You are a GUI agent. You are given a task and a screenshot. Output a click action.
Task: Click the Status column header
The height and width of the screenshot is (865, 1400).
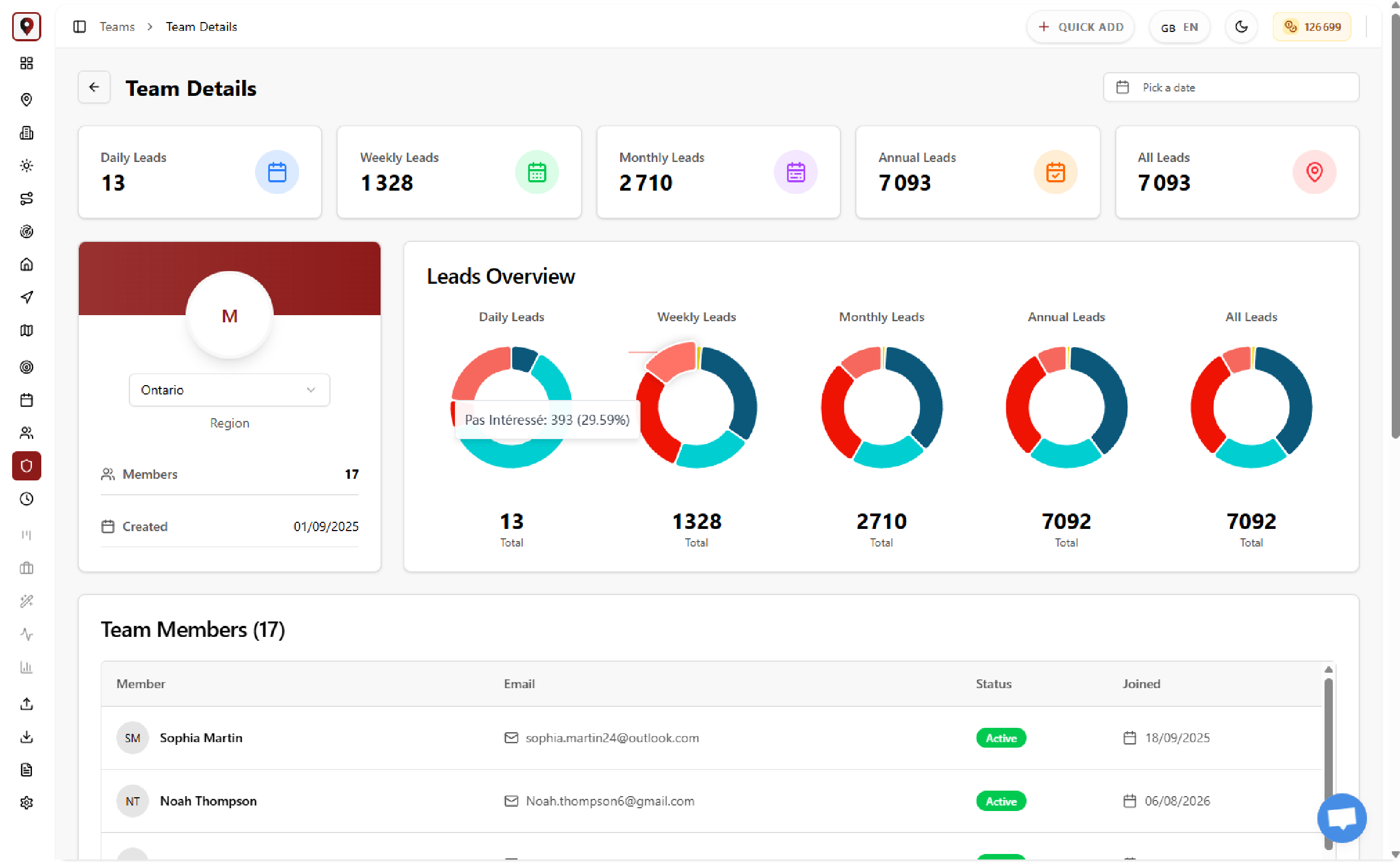point(994,684)
